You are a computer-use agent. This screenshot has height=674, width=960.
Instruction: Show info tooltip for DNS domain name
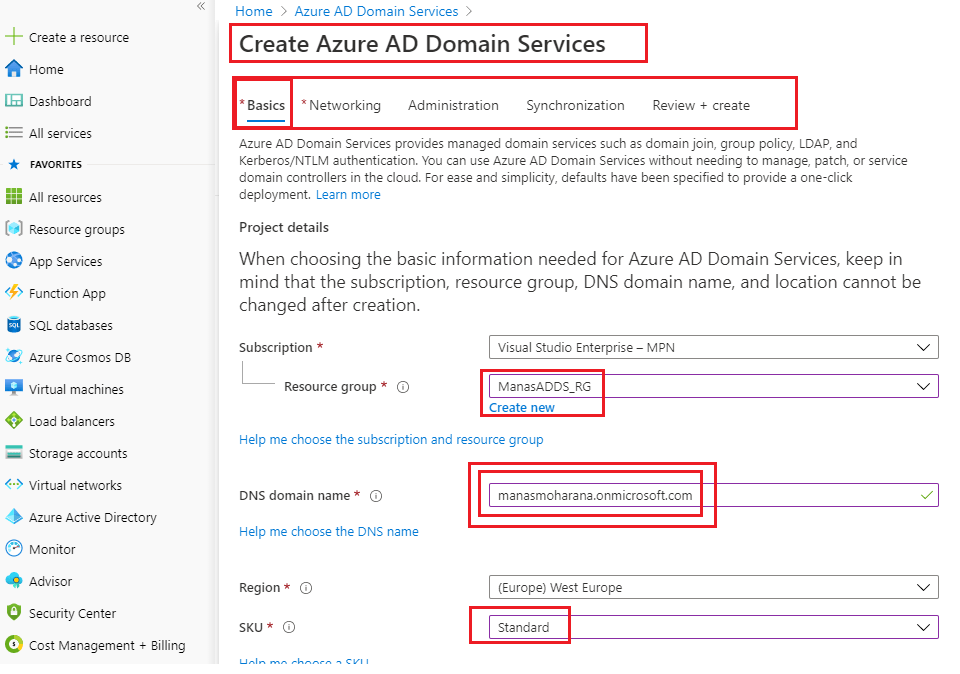pyautogui.click(x=376, y=496)
